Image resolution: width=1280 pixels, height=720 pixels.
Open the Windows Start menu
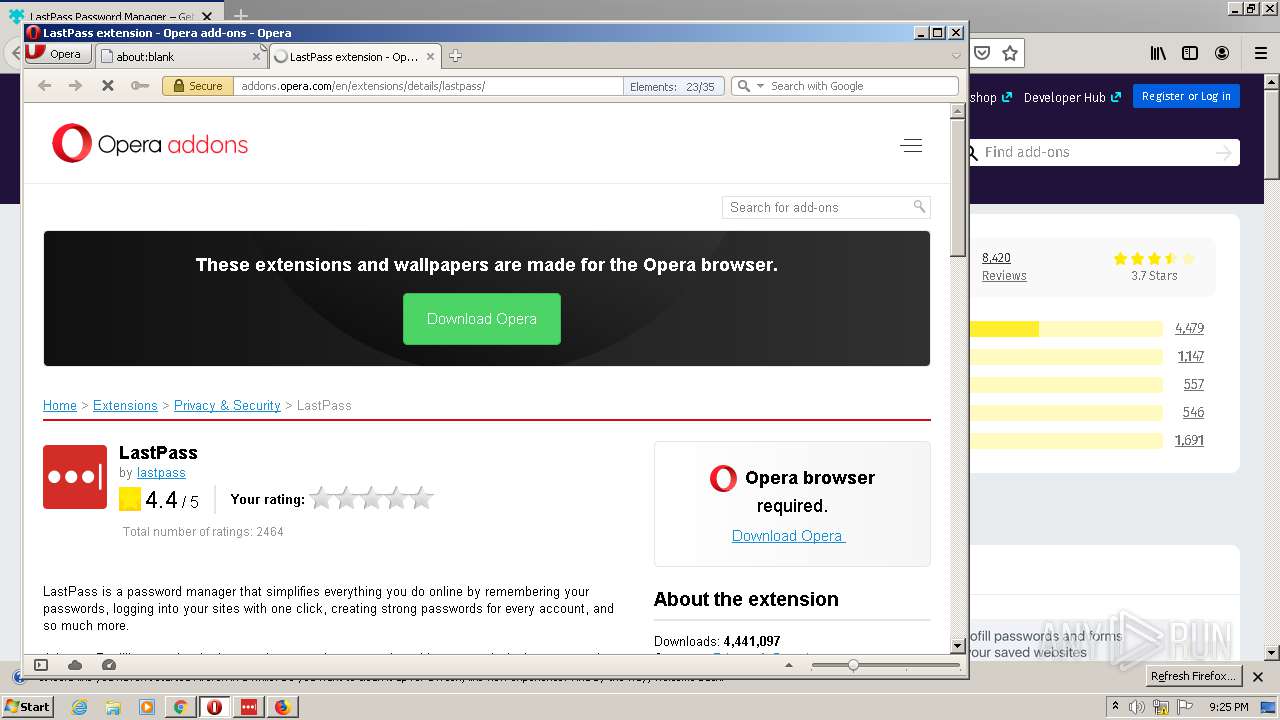[27, 706]
